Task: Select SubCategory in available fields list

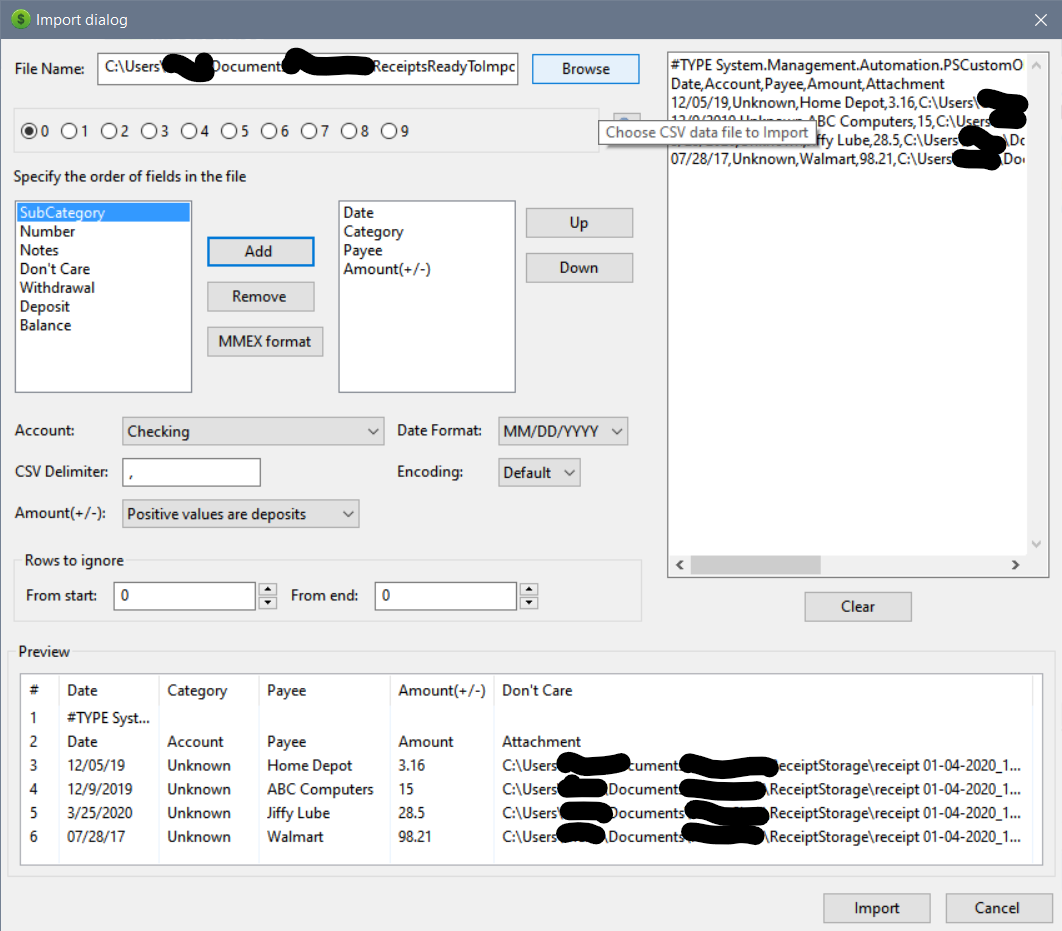Action: (x=103, y=213)
